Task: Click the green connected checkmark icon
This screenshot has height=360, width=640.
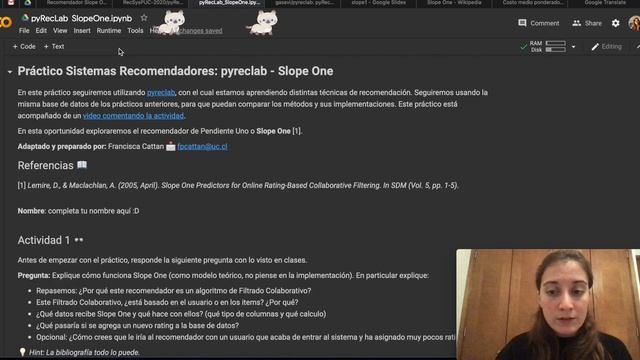Action: point(523,47)
